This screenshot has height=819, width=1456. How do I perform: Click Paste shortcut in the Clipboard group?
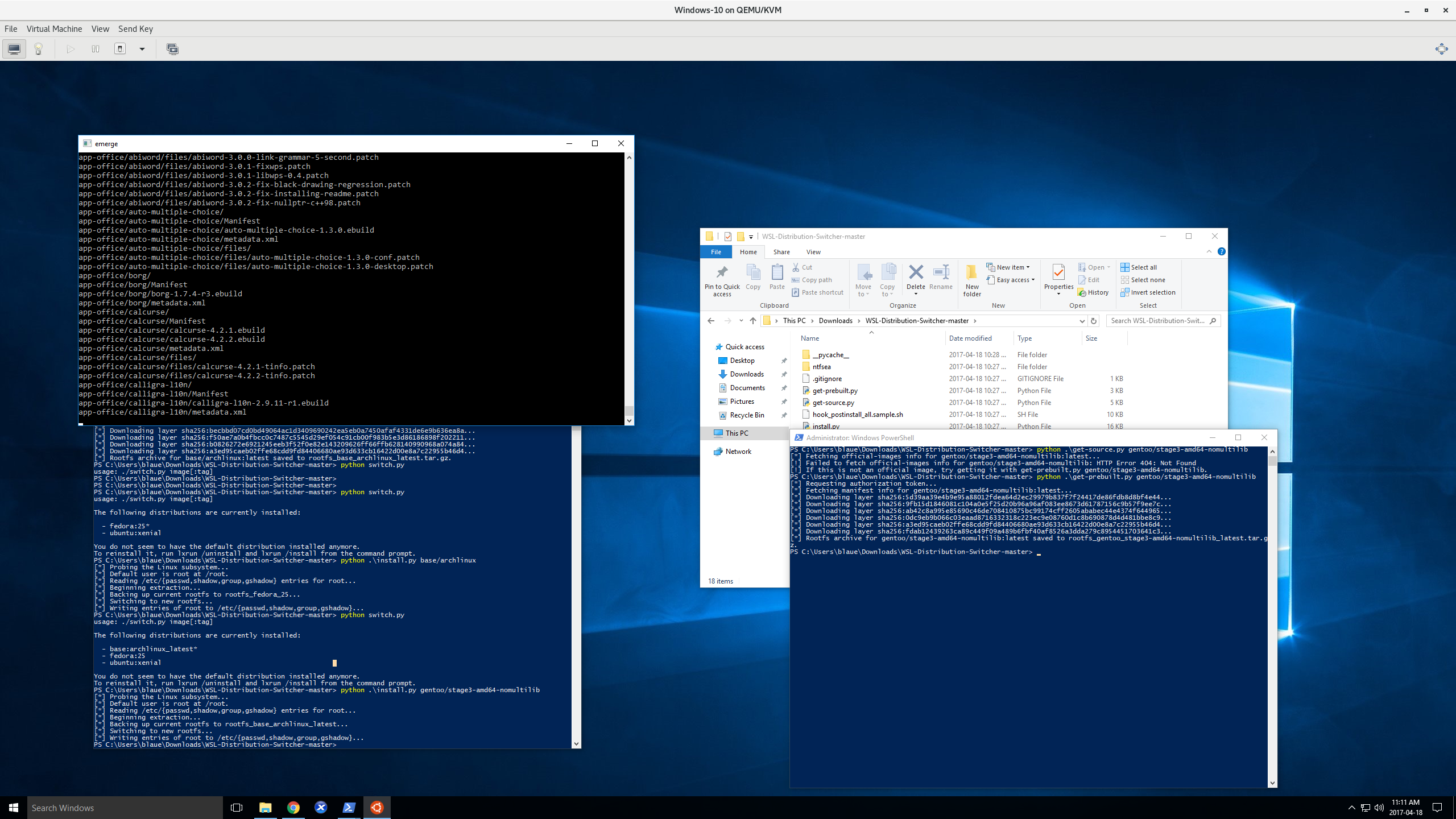coord(817,292)
